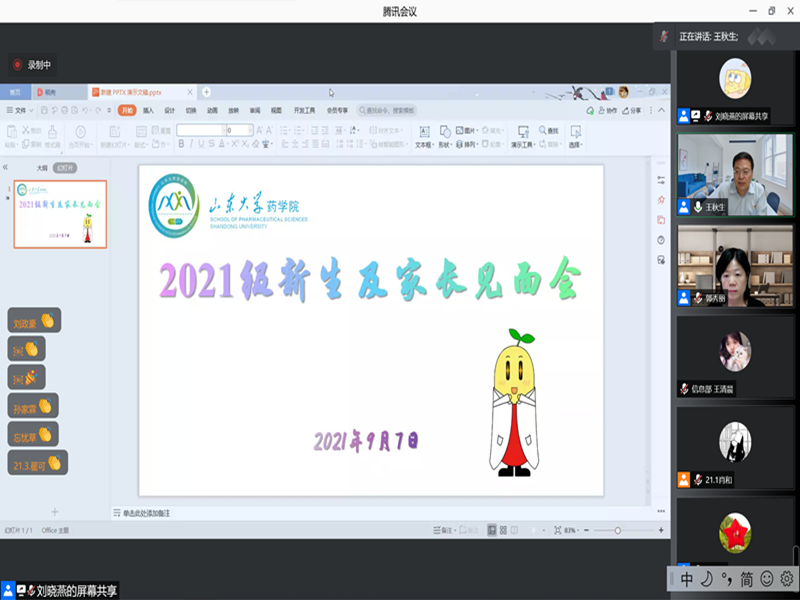This screenshot has height=600, width=800.
Task: Open the File (文件) menu dropdown
Action: (x=20, y=110)
